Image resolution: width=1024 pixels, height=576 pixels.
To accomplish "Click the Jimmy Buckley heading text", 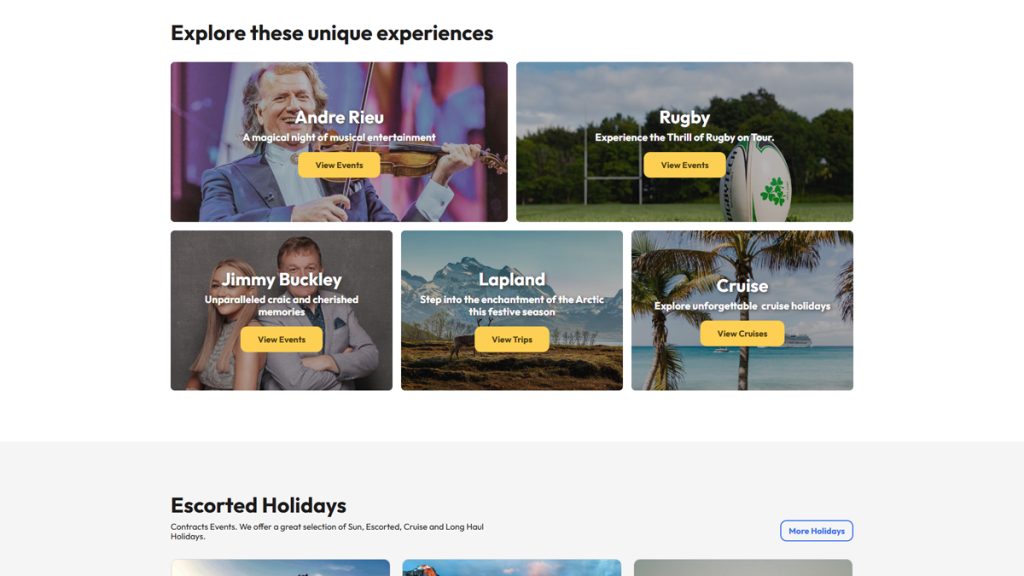I will pos(281,280).
